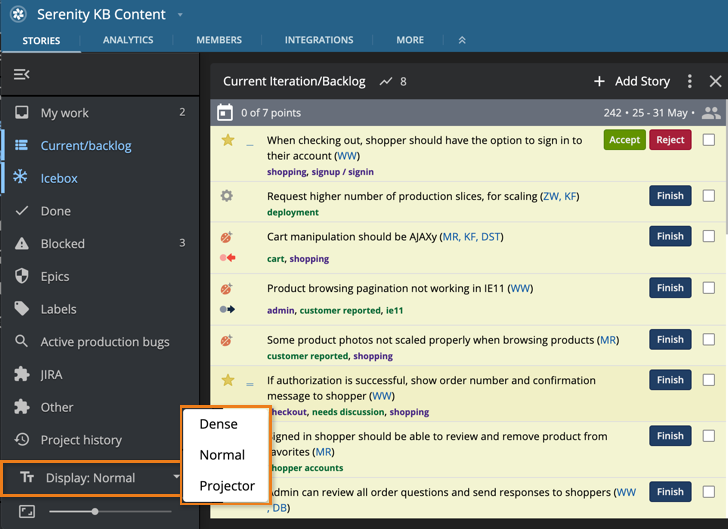Select the checkbox for the checkout sign-in story

[x=709, y=140]
